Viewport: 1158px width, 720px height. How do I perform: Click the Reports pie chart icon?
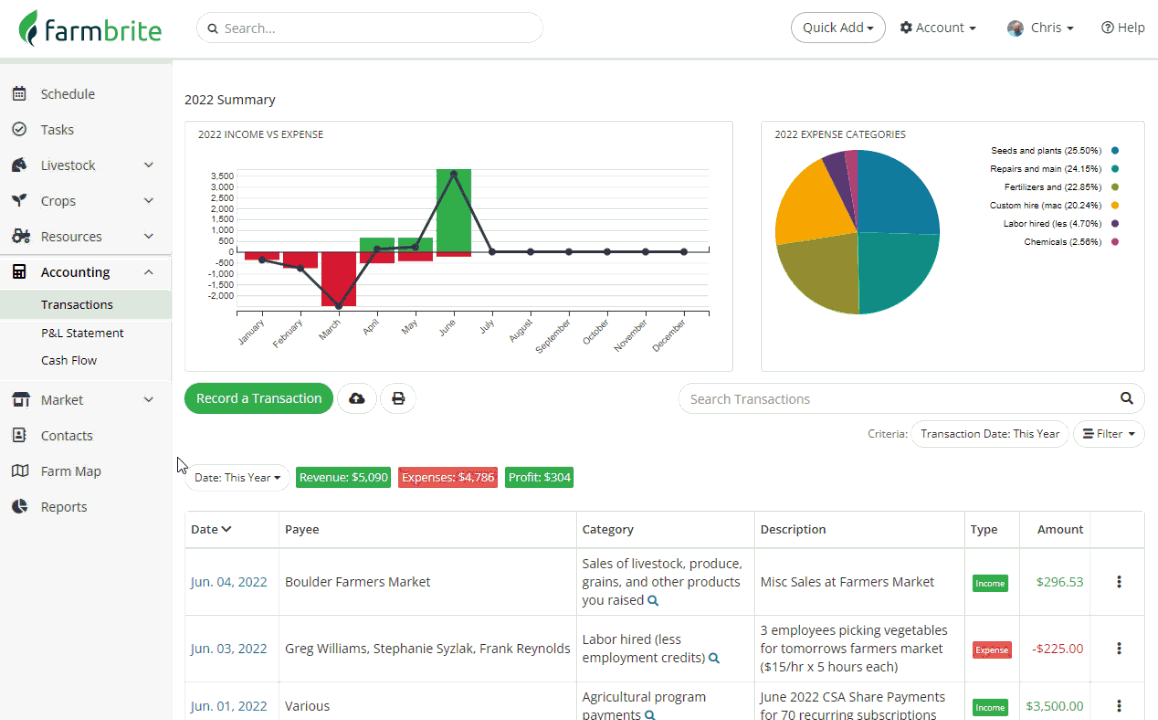(x=20, y=507)
